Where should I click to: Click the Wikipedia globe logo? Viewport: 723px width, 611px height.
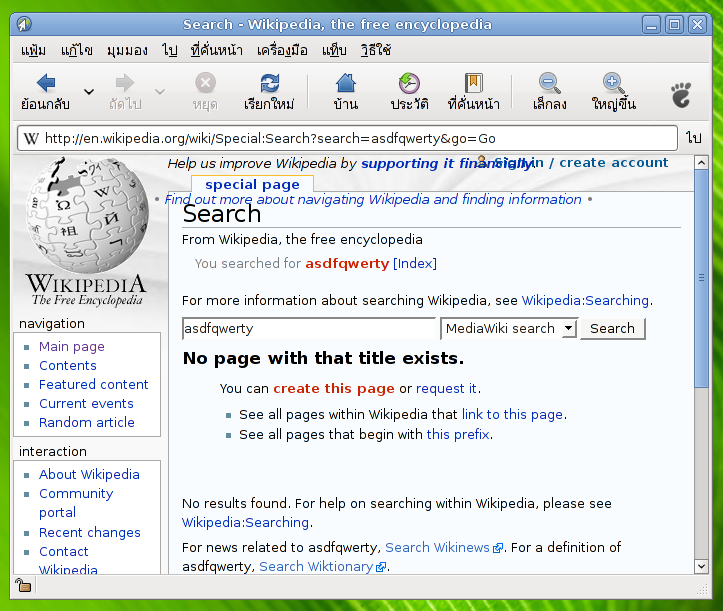tap(87, 215)
